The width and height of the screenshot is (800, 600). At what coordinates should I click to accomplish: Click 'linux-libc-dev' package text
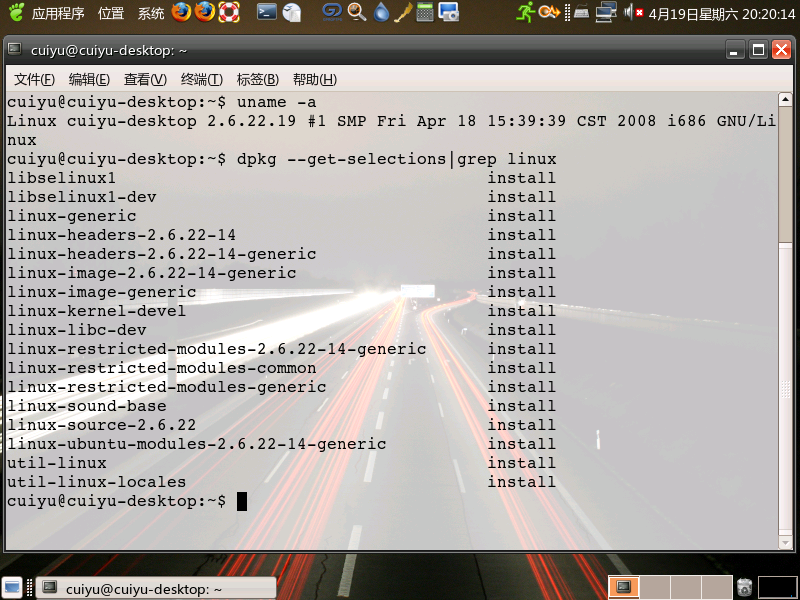pyautogui.click(x=77, y=330)
